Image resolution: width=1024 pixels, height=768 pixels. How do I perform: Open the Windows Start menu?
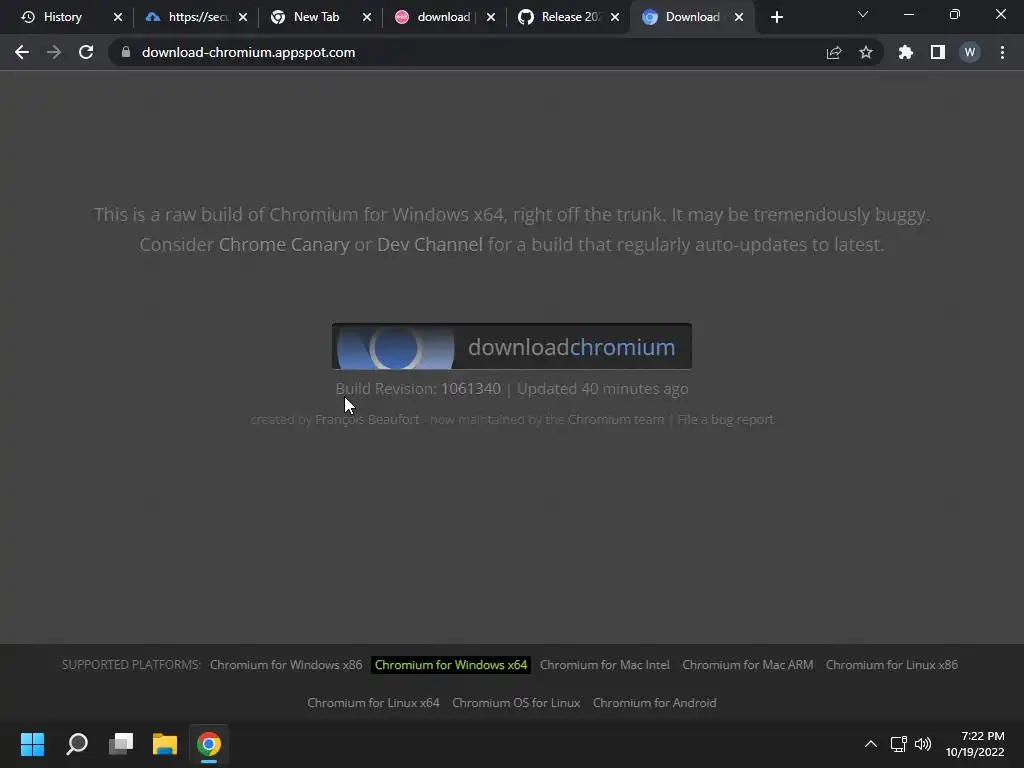coord(32,744)
